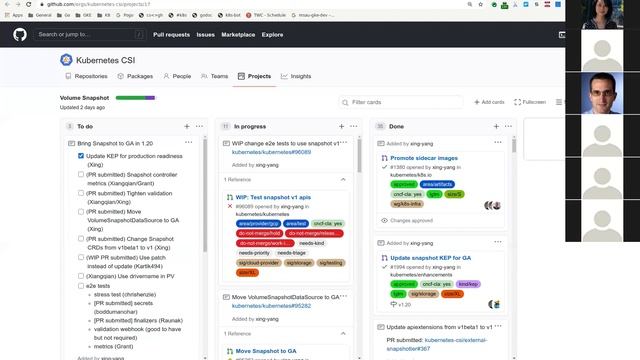Reload the page with the browser refresh icon

click(28, 4)
